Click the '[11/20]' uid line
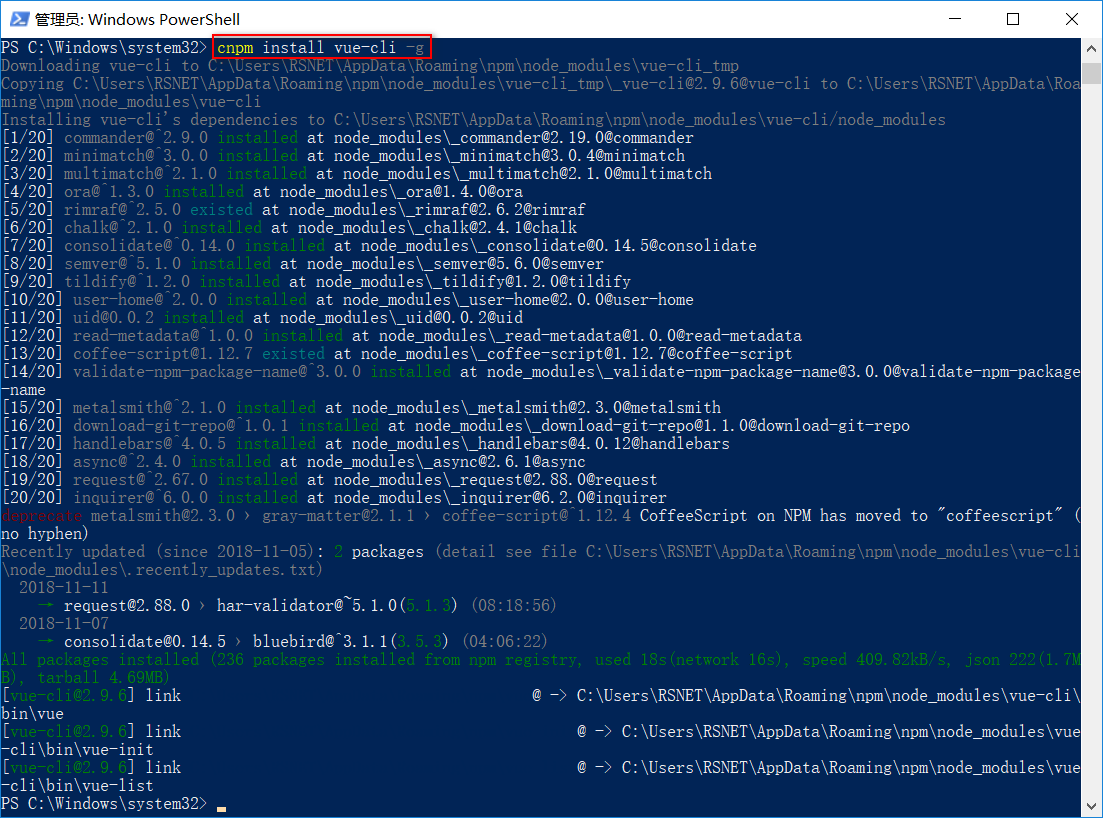This screenshot has height=818, width=1103. [262, 317]
